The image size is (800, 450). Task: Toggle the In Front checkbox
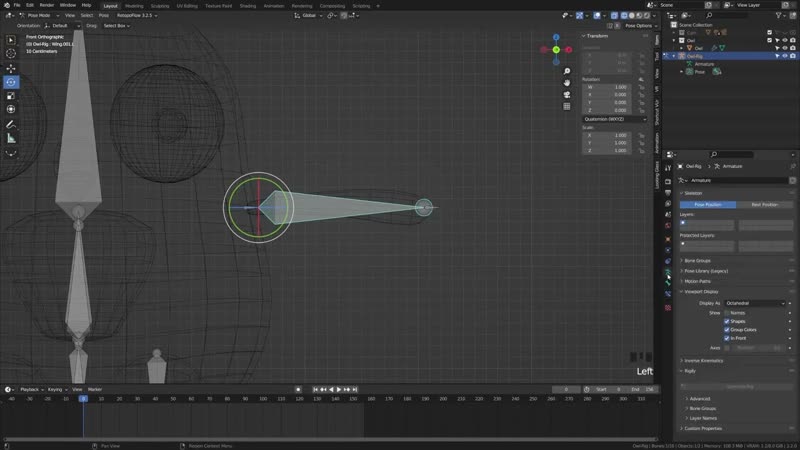pyautogui.click(x=727, y=338)
